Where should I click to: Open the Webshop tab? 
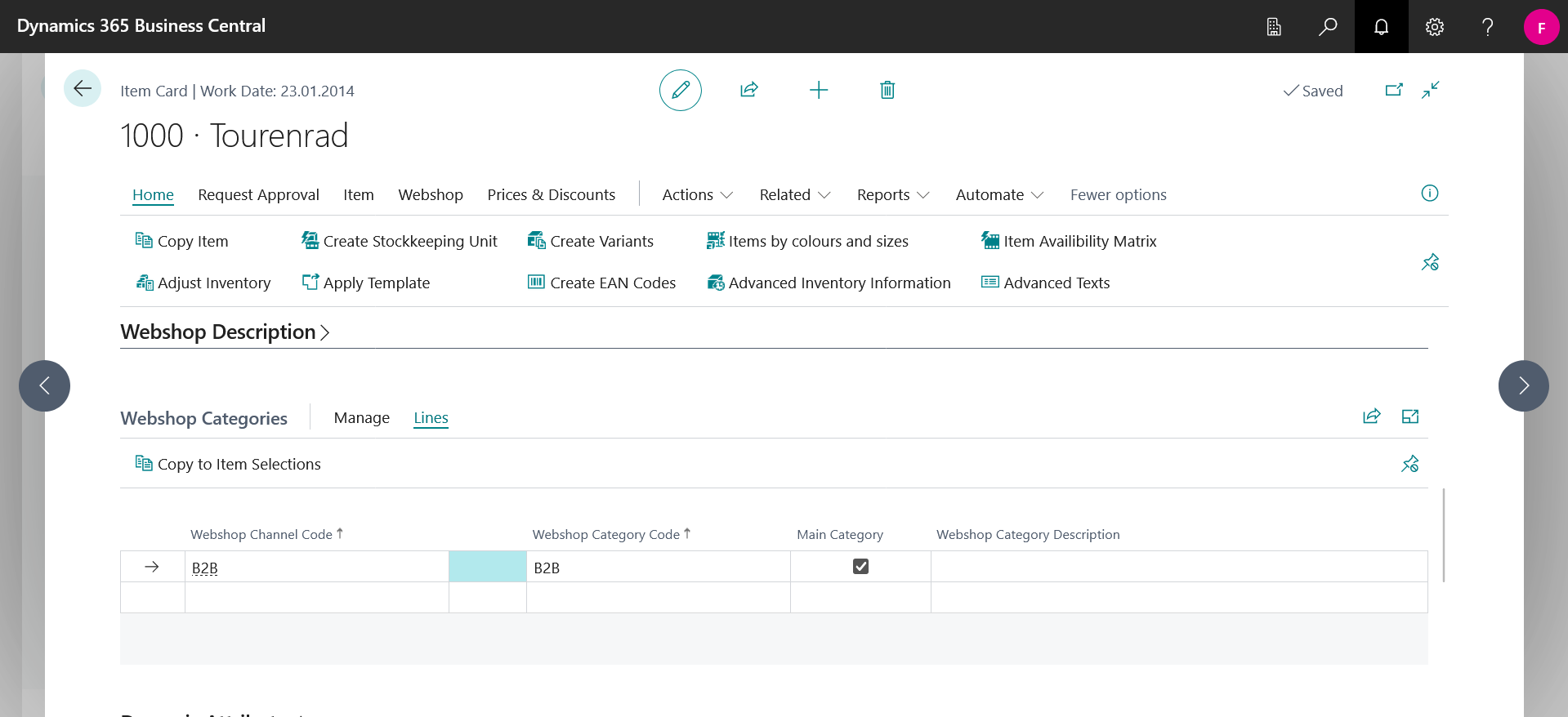431,194
